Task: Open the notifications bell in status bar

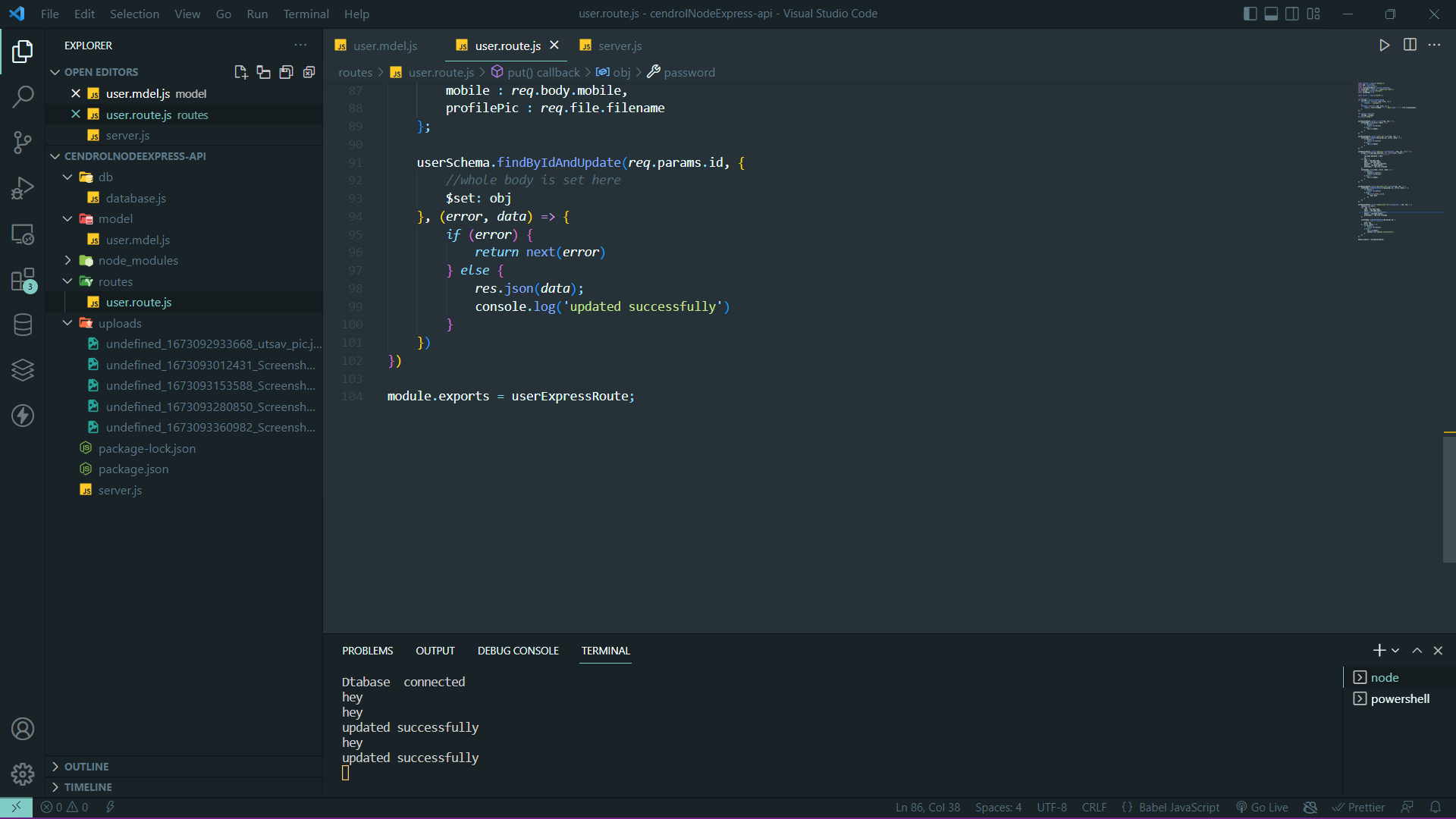Action: (x=1436, y=808)
